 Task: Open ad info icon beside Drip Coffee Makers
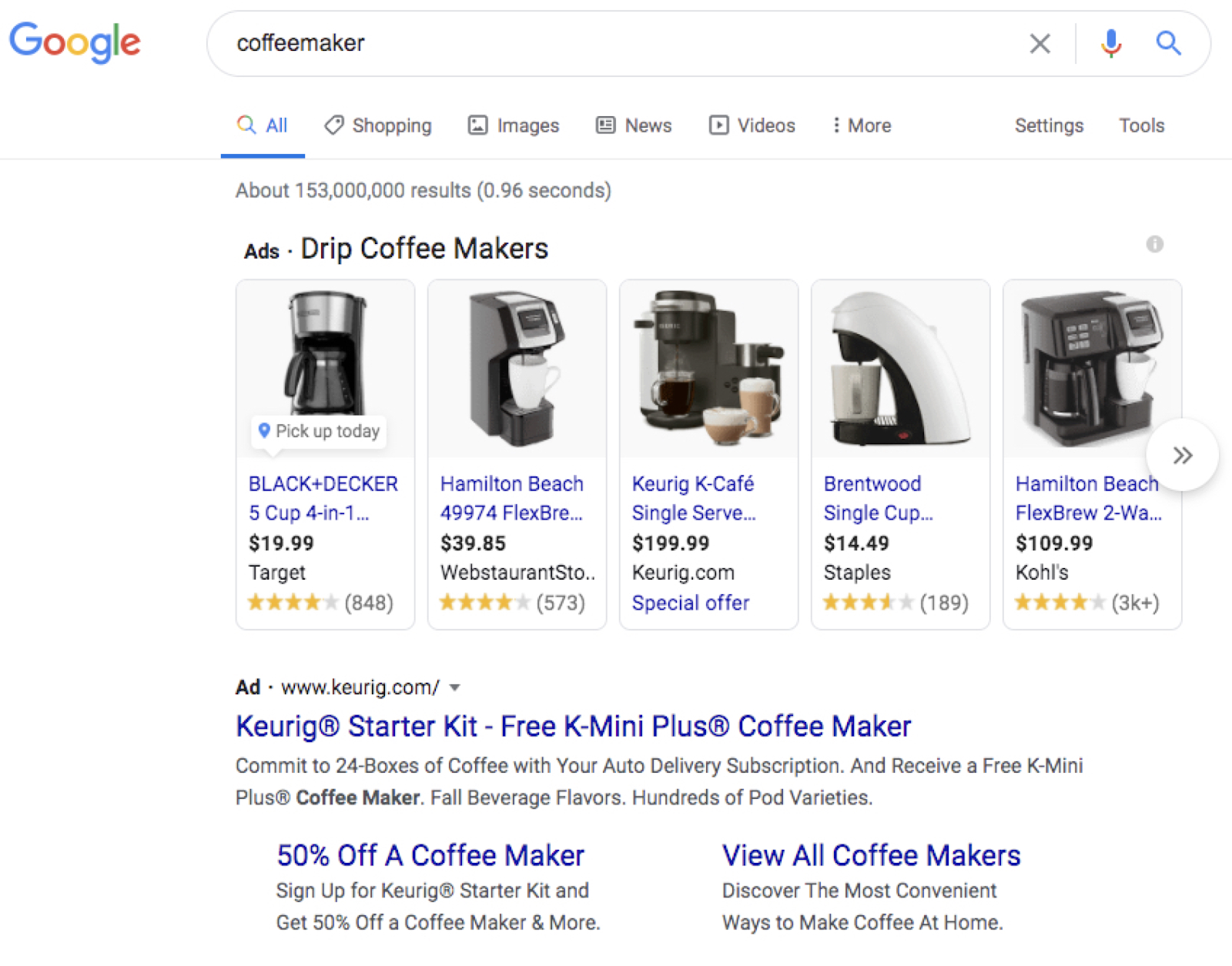[x=1154, y=244]
